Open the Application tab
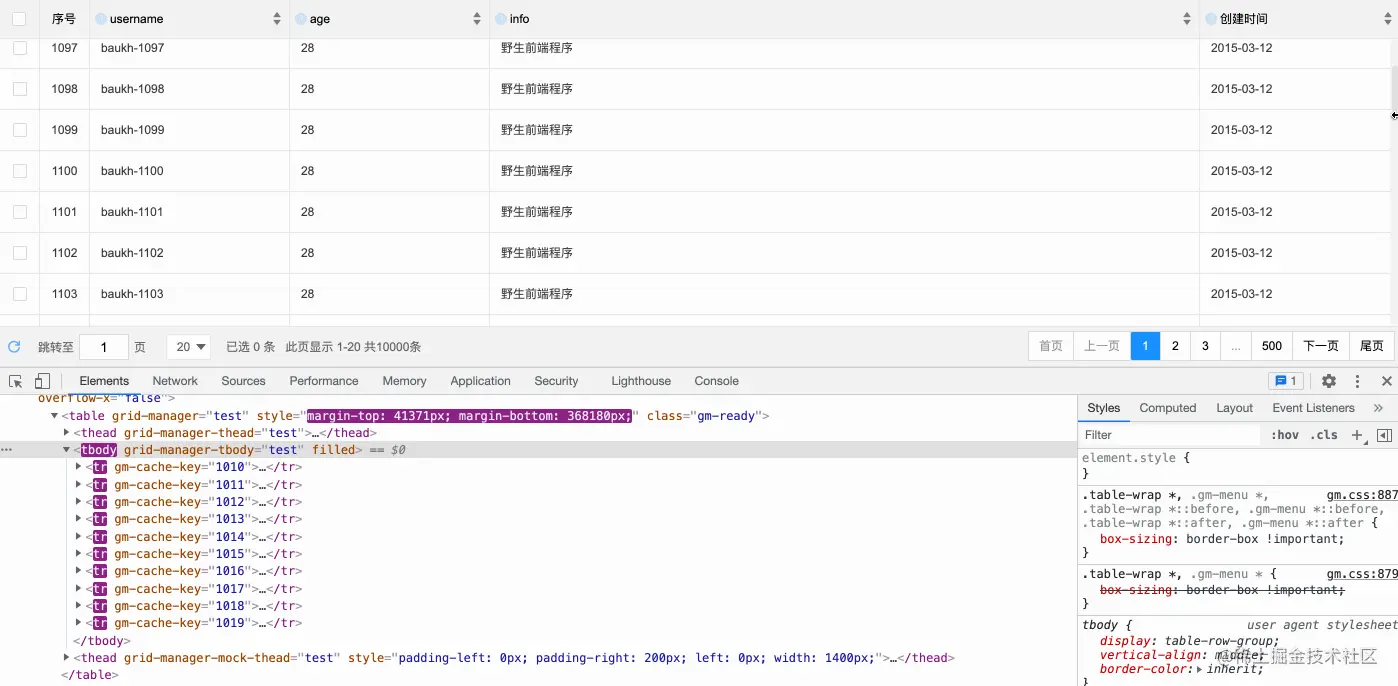 480,381
